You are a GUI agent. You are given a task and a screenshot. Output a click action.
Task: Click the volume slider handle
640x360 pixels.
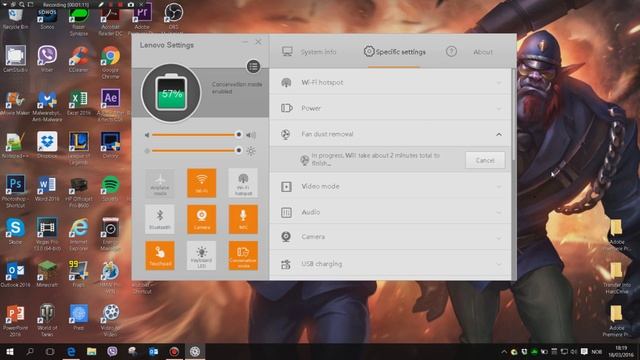point(238,135)
